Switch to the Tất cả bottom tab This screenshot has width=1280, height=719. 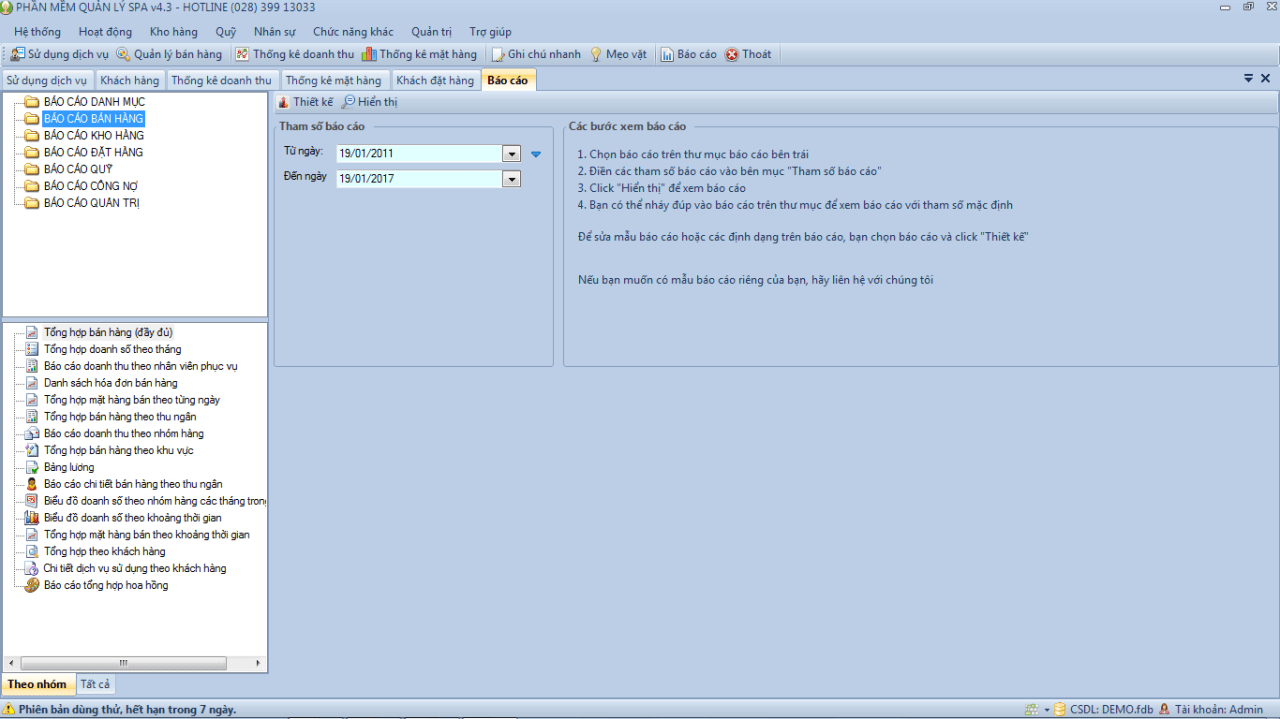click(96, 684)
